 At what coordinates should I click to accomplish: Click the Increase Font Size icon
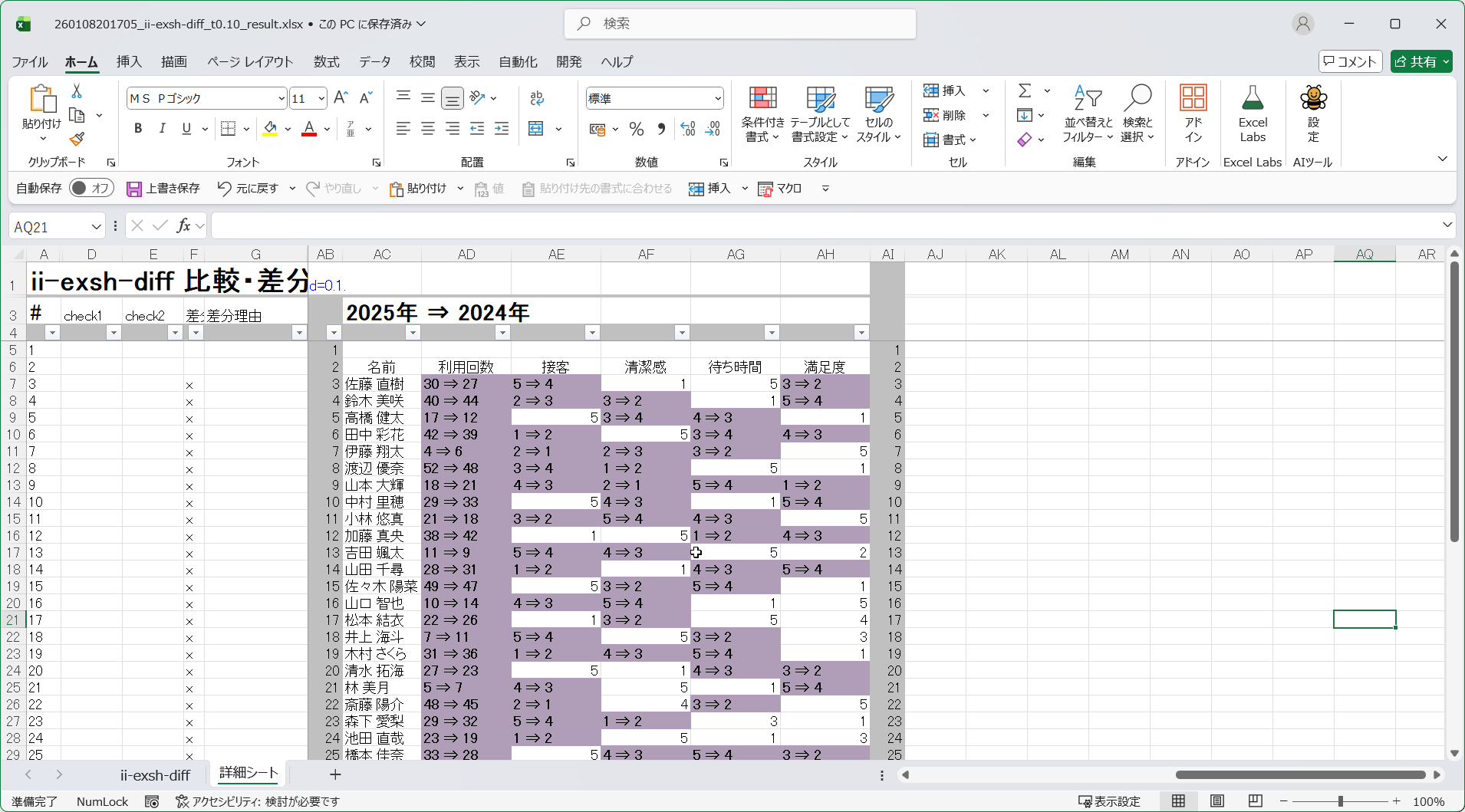coord(341,97)
